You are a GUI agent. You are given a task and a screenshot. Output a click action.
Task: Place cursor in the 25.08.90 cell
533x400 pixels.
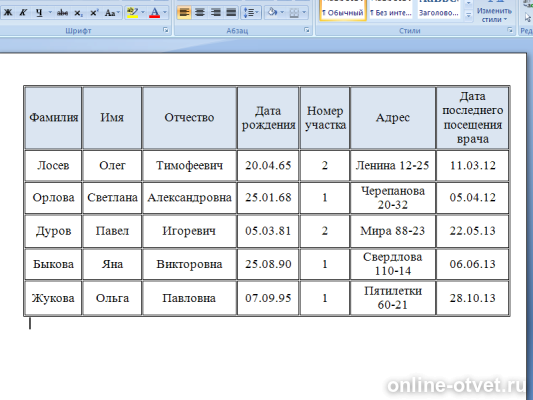click(x=268, y=264)
